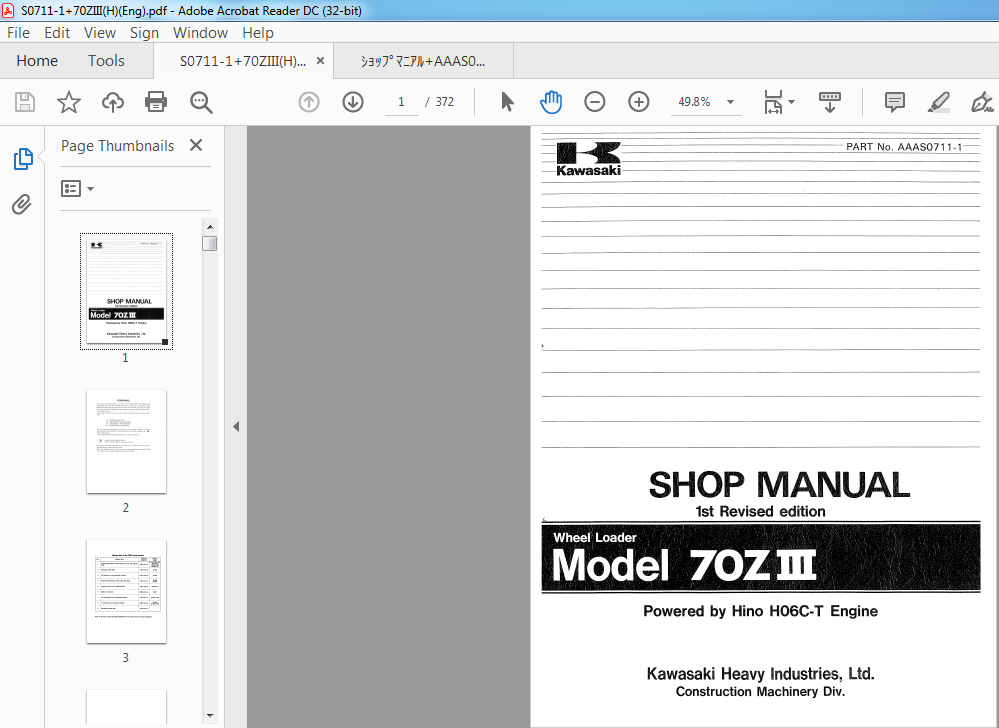Click the '372' total pages text

(x=445, y=102)
